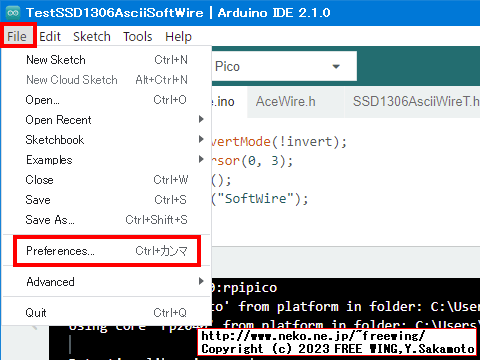480x360 pixels.
Task: Choose Save As... menu entry
Action: click(x=107, y=220)
